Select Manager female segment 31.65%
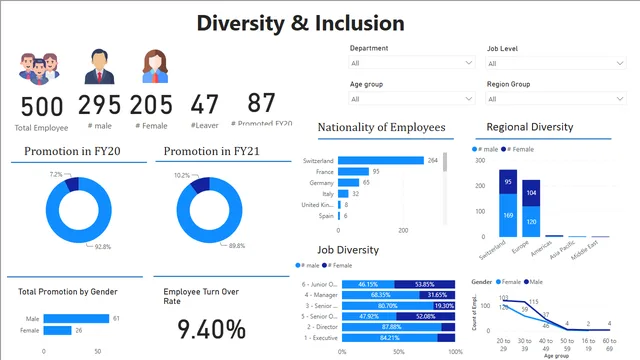640x360 pixels. point(437,295)
